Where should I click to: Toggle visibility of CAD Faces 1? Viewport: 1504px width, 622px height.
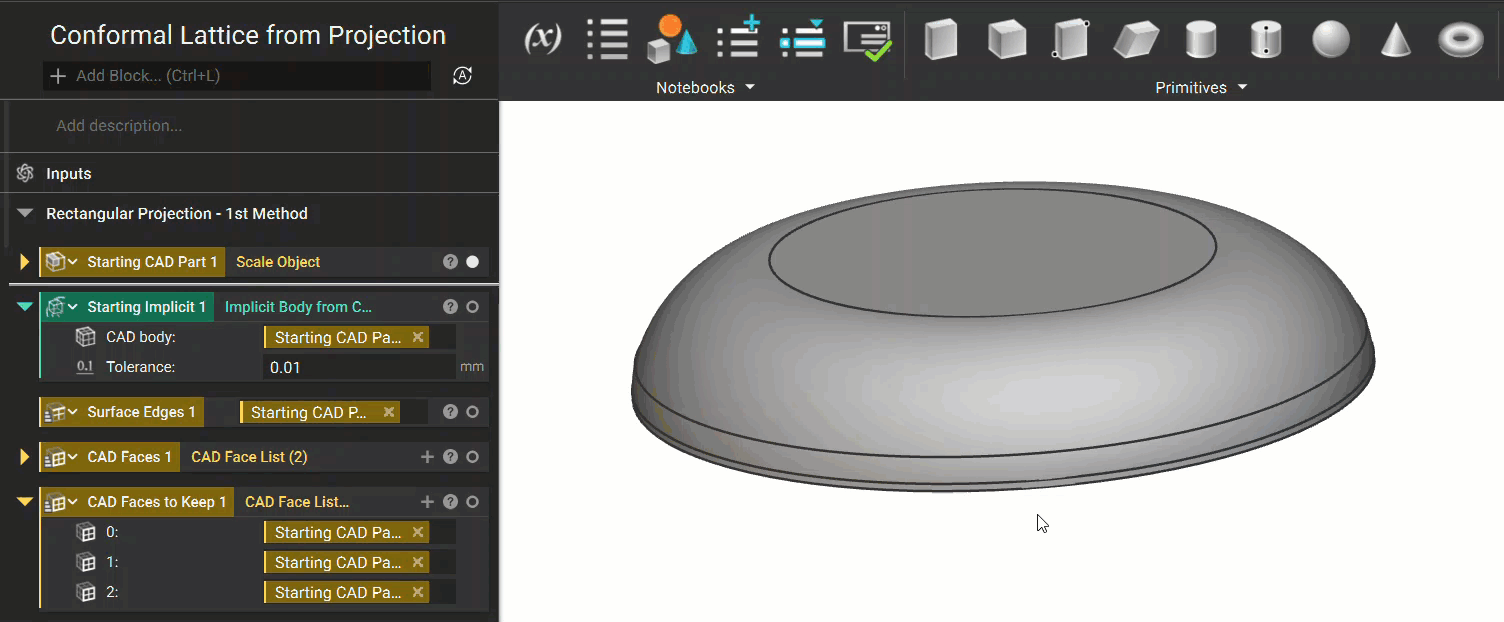tap(472, 457)
